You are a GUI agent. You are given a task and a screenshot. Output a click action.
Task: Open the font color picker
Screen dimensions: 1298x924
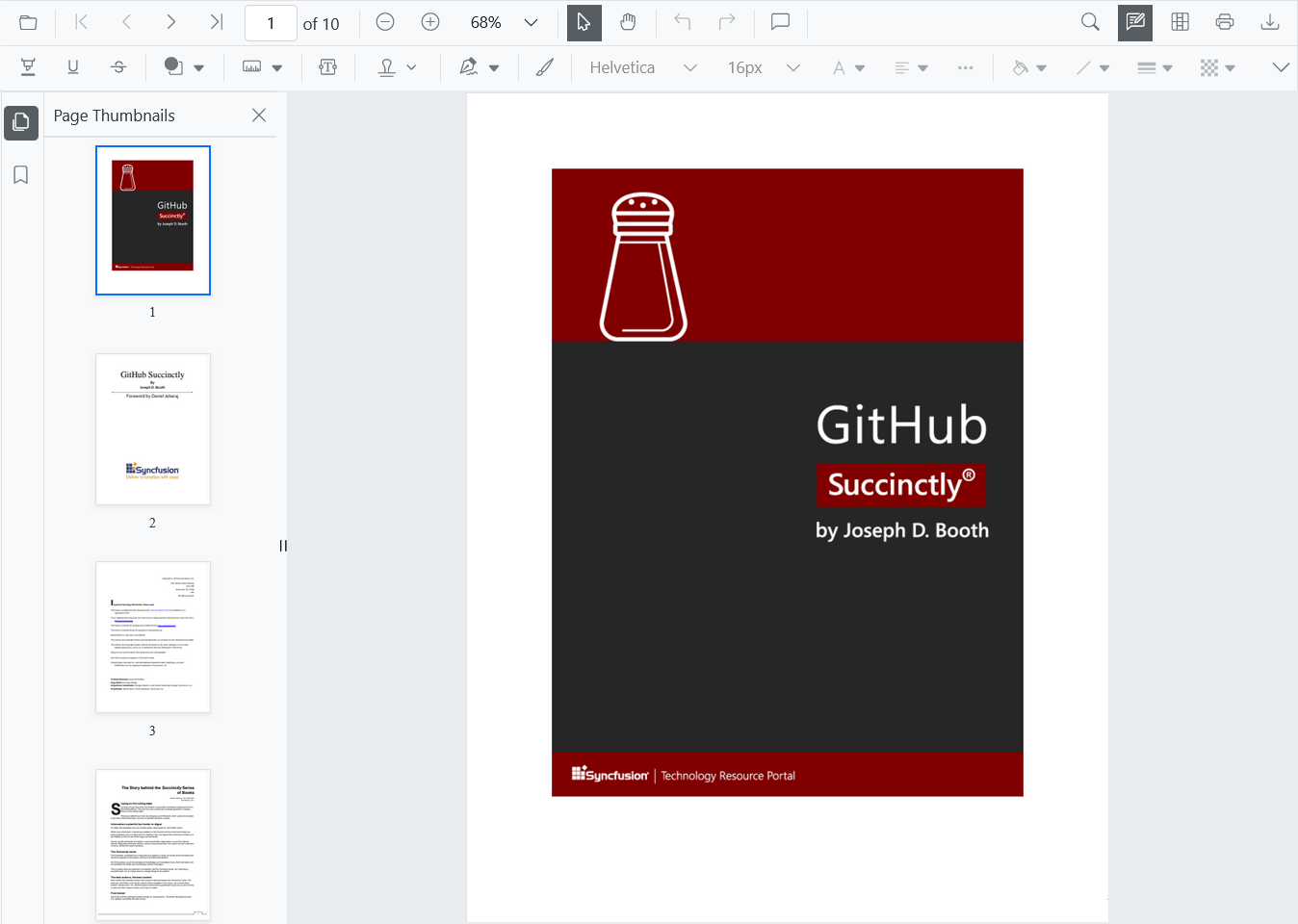[848, 67]
